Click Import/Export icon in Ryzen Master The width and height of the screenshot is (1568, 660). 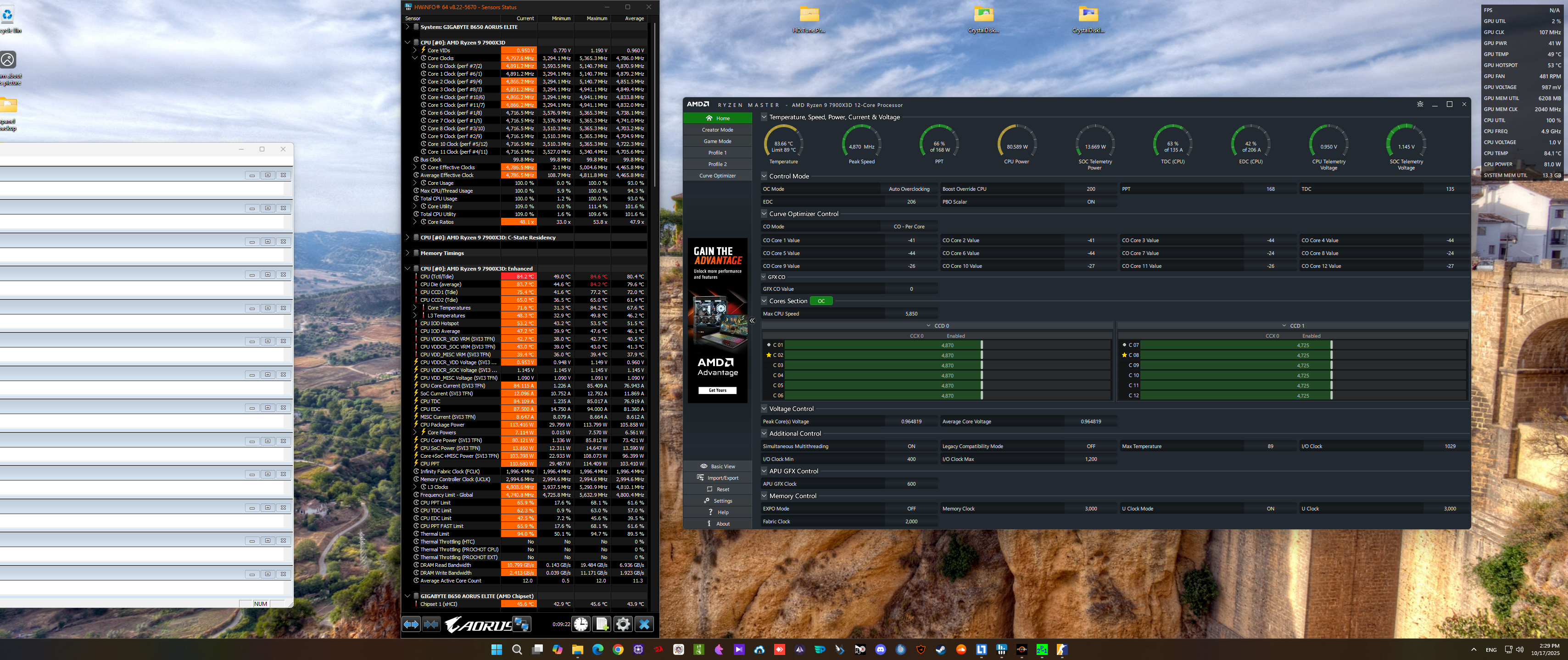click(701, 477)
